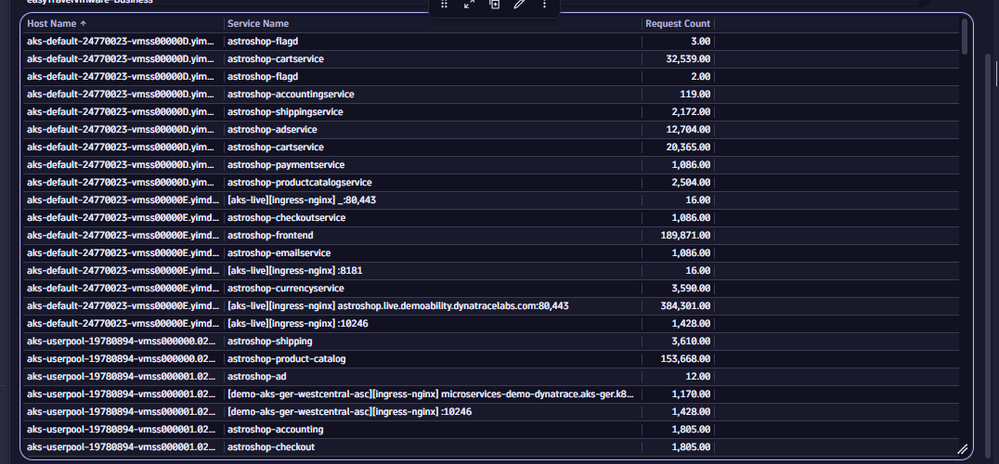Click request count 2,504.00
This screenshot has width=999, height=464.
(x=691, y=182)
